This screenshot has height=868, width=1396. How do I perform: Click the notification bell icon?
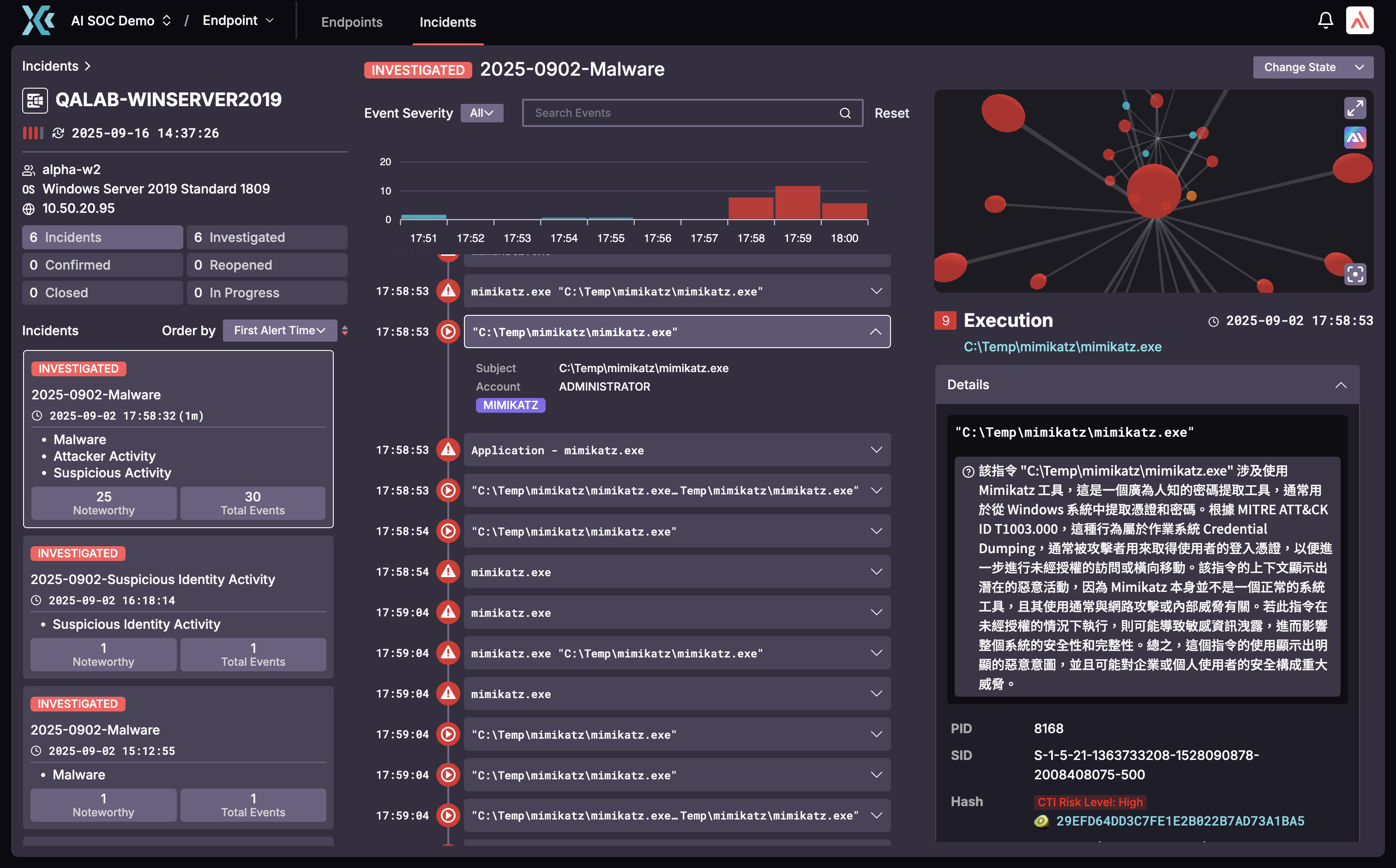point(1325,21)
